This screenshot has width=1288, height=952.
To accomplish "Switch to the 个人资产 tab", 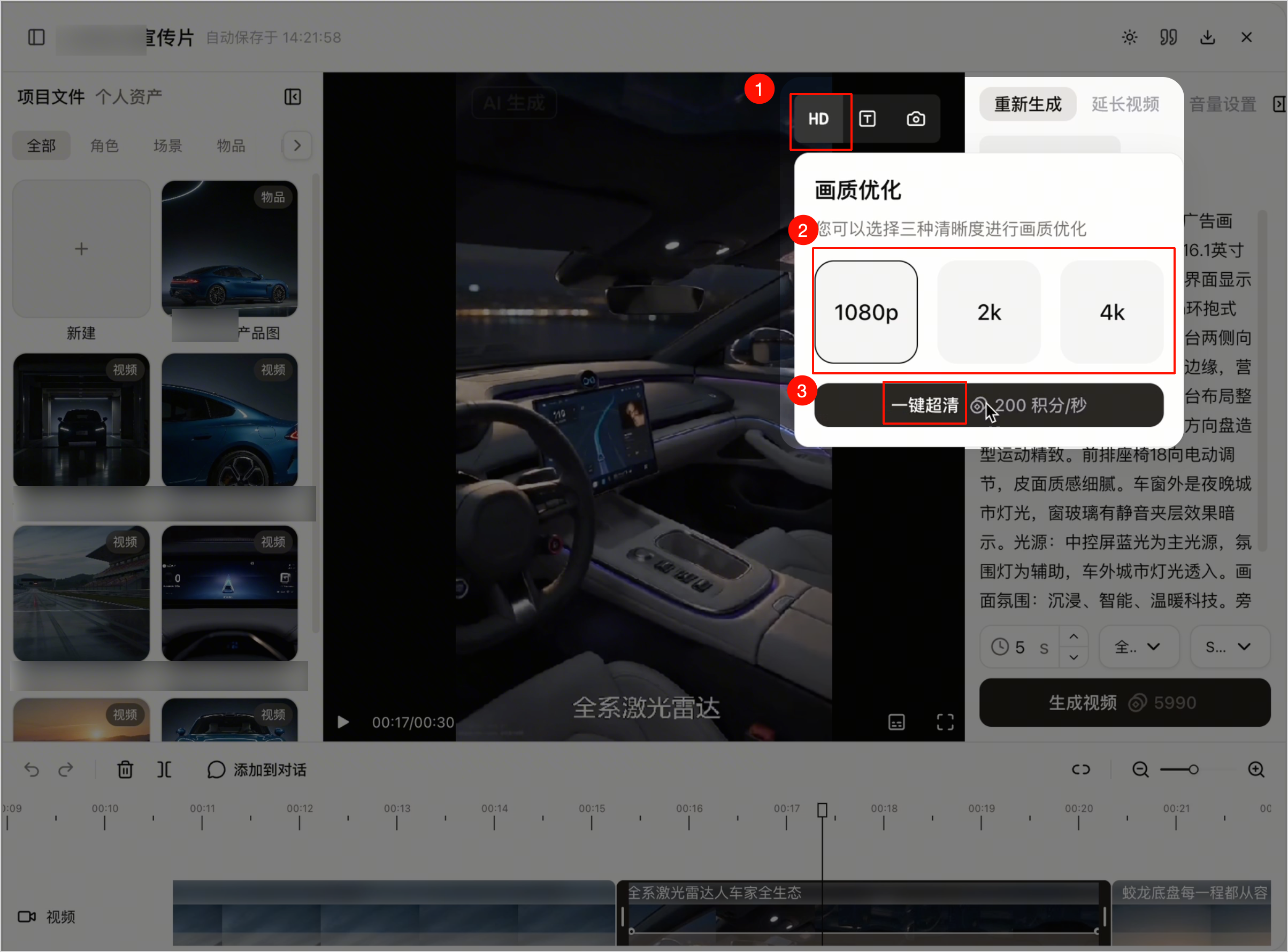I will click(128, 96).
